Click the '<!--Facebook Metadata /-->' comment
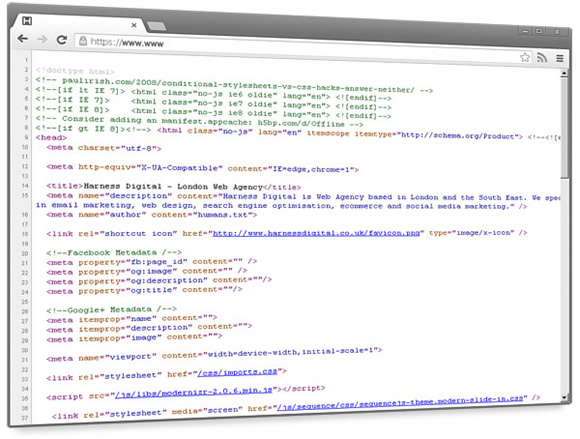This screenshot has width=580, height=439. tap(114, 253)
